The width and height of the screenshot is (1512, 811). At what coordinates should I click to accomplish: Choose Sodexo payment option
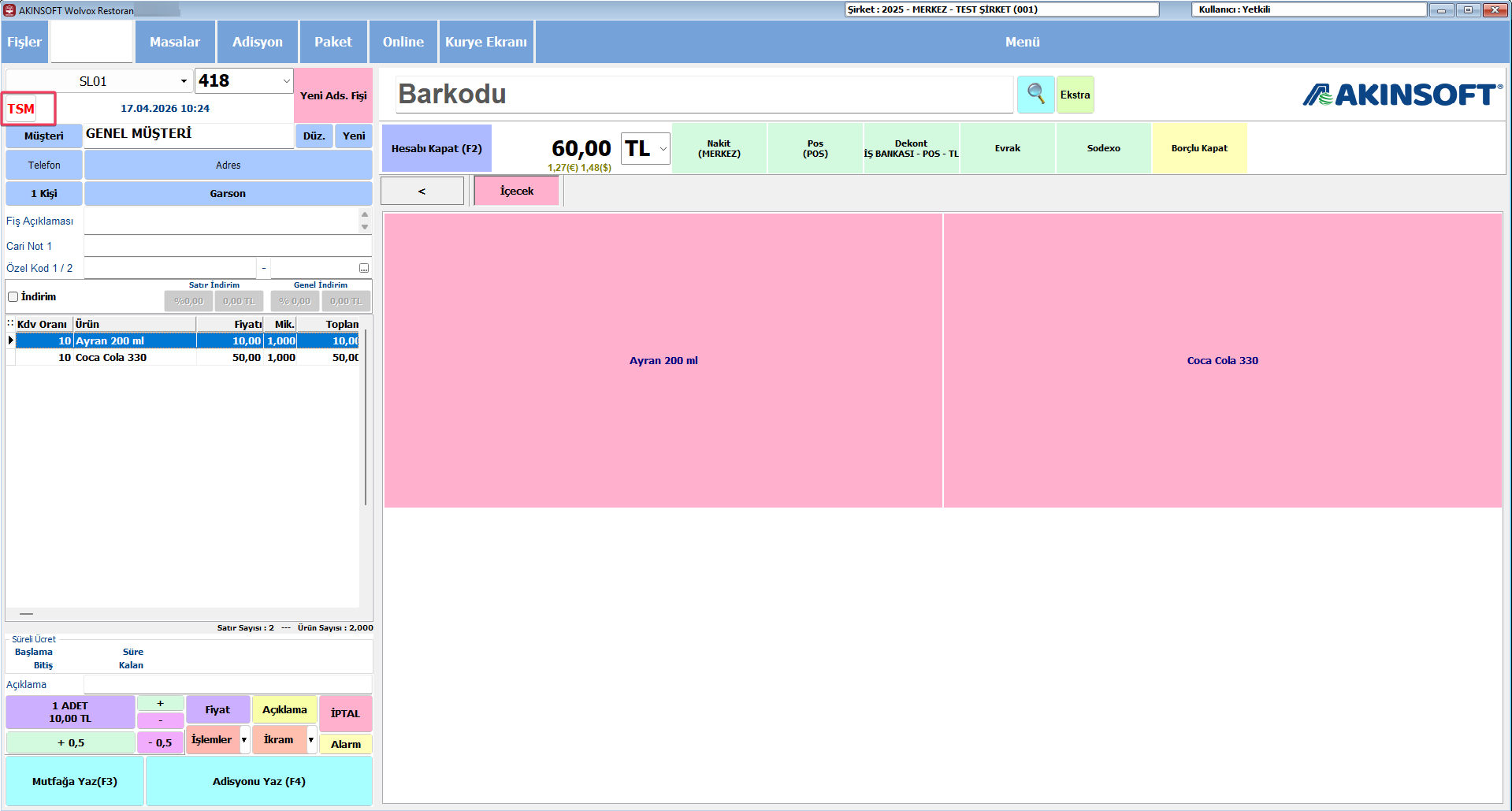tap(1104, 148)
